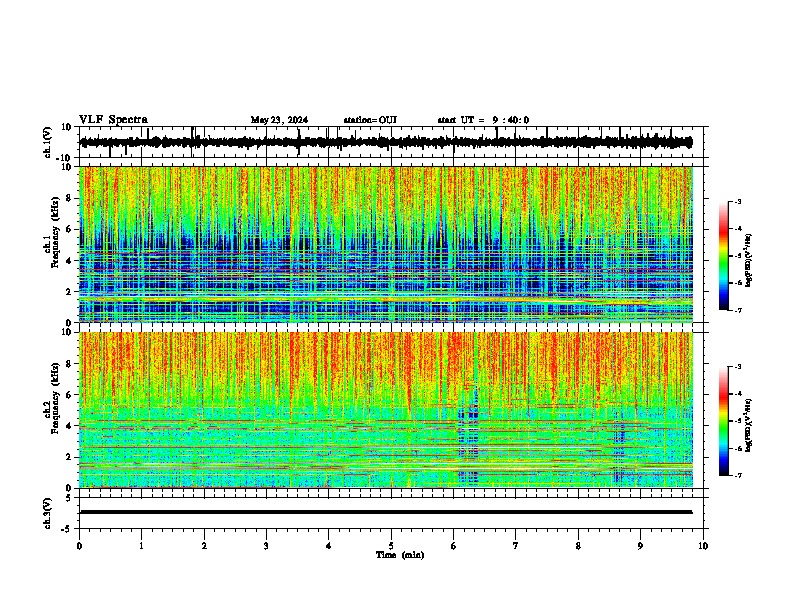Click the time axis tick label "0"
This screenshot has width=792, height=612.
click(79, 546)
